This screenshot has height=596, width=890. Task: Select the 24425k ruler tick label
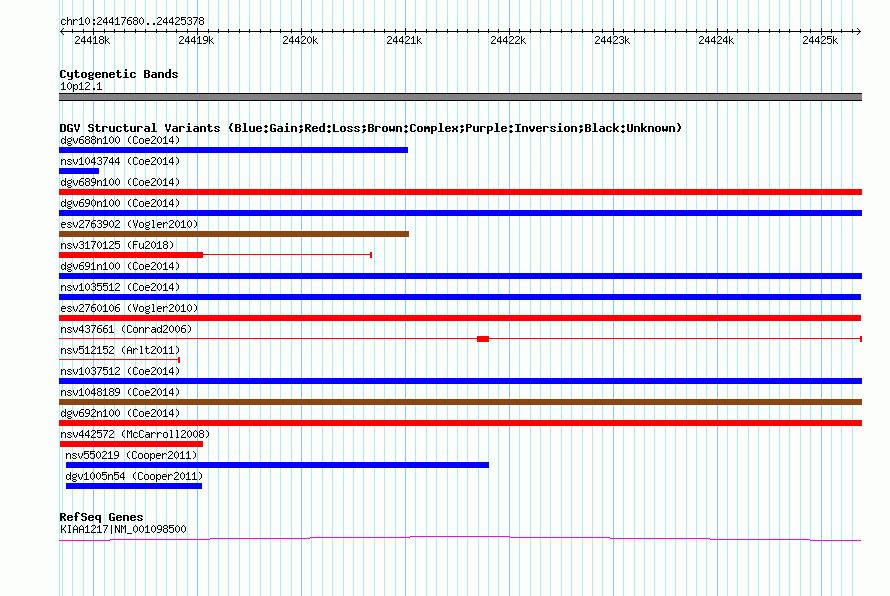pyautogui.click(x=820, y=40)
